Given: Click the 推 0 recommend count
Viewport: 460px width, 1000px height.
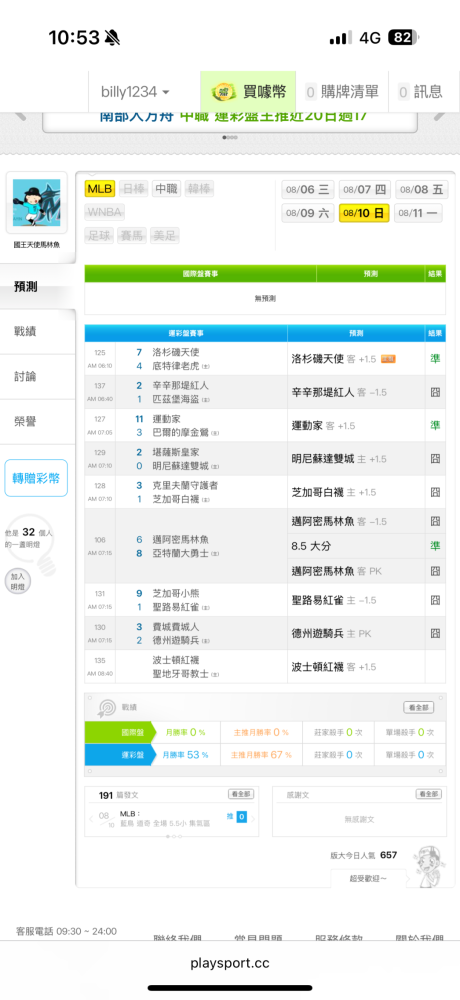Looking at the screenshot, I should pyautogui.click(x=237, y=816).
